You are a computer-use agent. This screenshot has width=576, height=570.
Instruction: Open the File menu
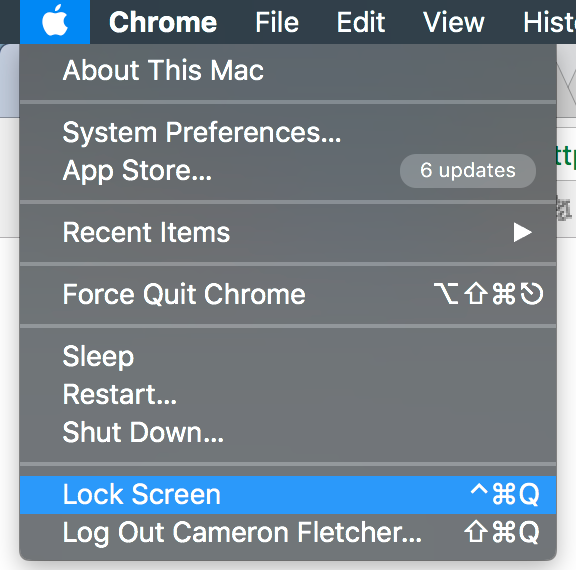pos(277,22)
